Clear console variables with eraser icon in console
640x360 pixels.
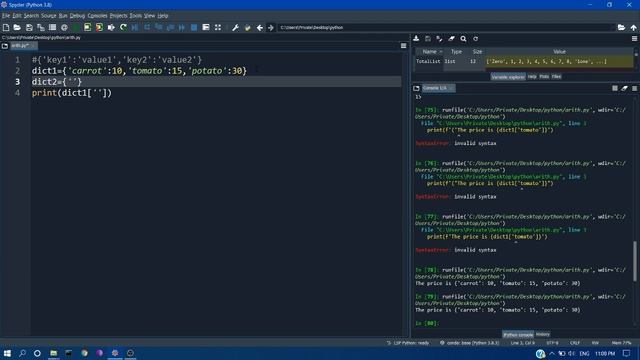(624, 88)
